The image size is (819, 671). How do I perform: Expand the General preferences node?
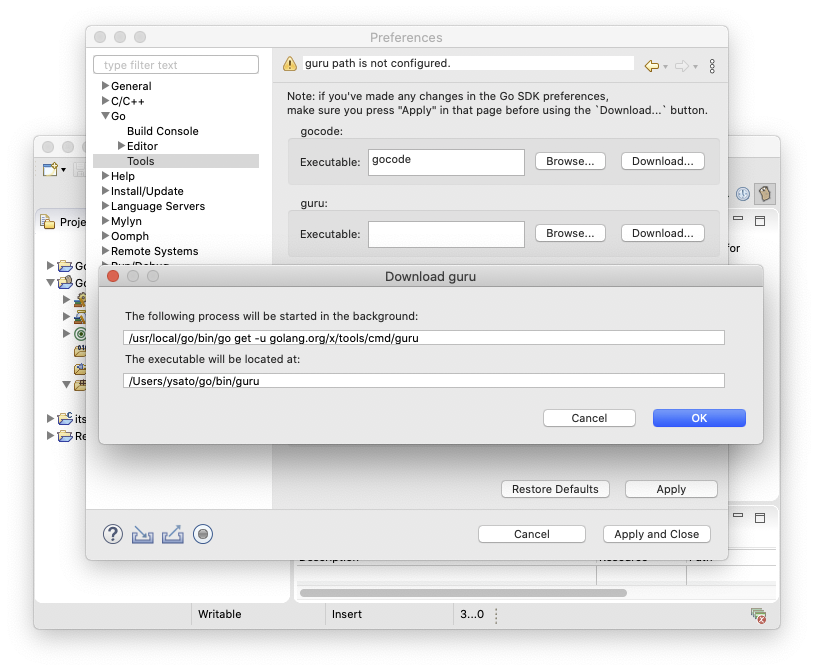pyautogui.click(x=105, y=86)
